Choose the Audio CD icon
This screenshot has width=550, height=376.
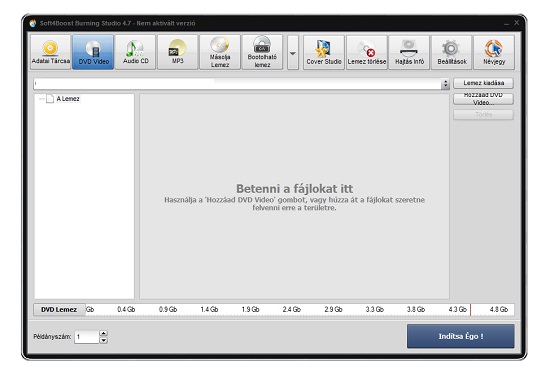[x=135, y=52]
